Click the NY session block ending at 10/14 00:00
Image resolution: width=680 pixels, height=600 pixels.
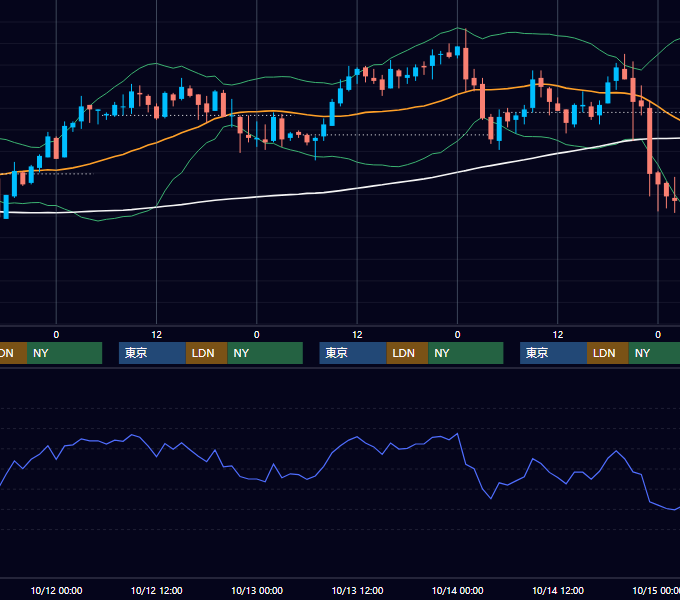click(466, 353)
